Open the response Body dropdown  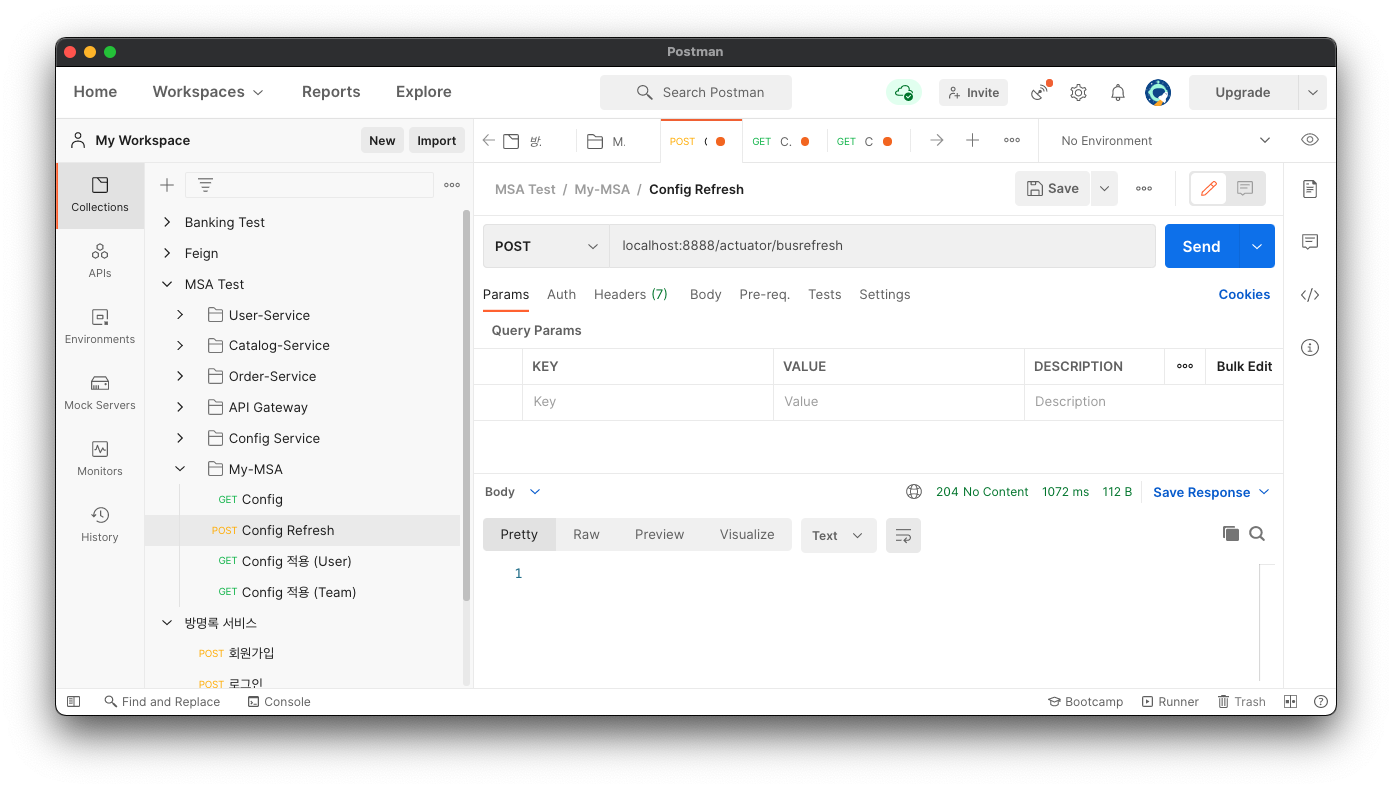coord(513,492)
